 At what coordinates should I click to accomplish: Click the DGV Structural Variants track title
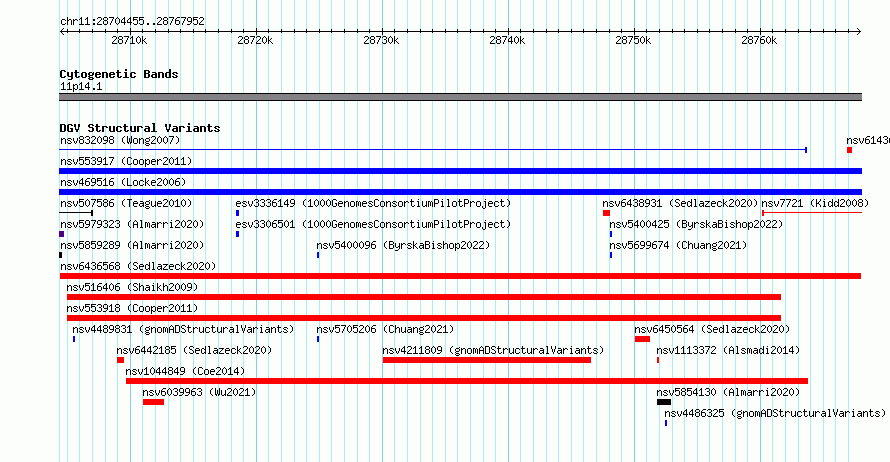point(140,128)
